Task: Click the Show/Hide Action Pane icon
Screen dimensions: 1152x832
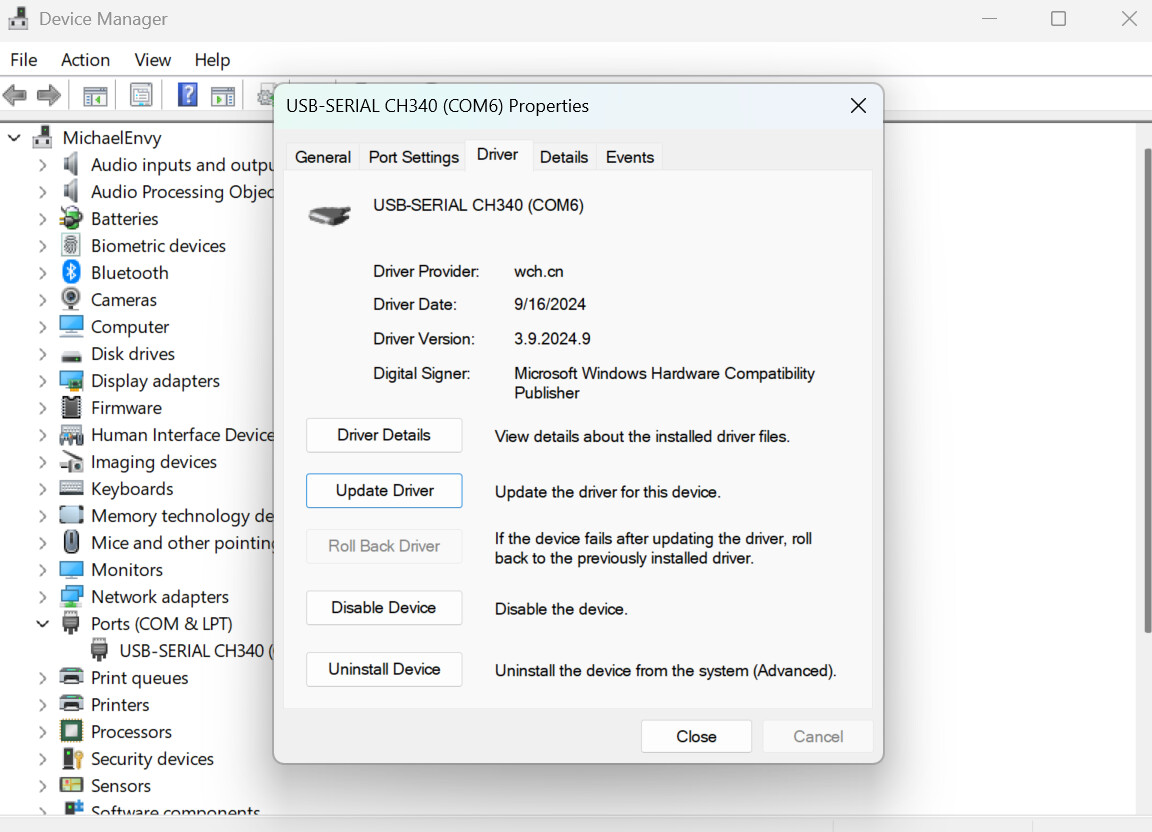Action: tap(223, 95)
